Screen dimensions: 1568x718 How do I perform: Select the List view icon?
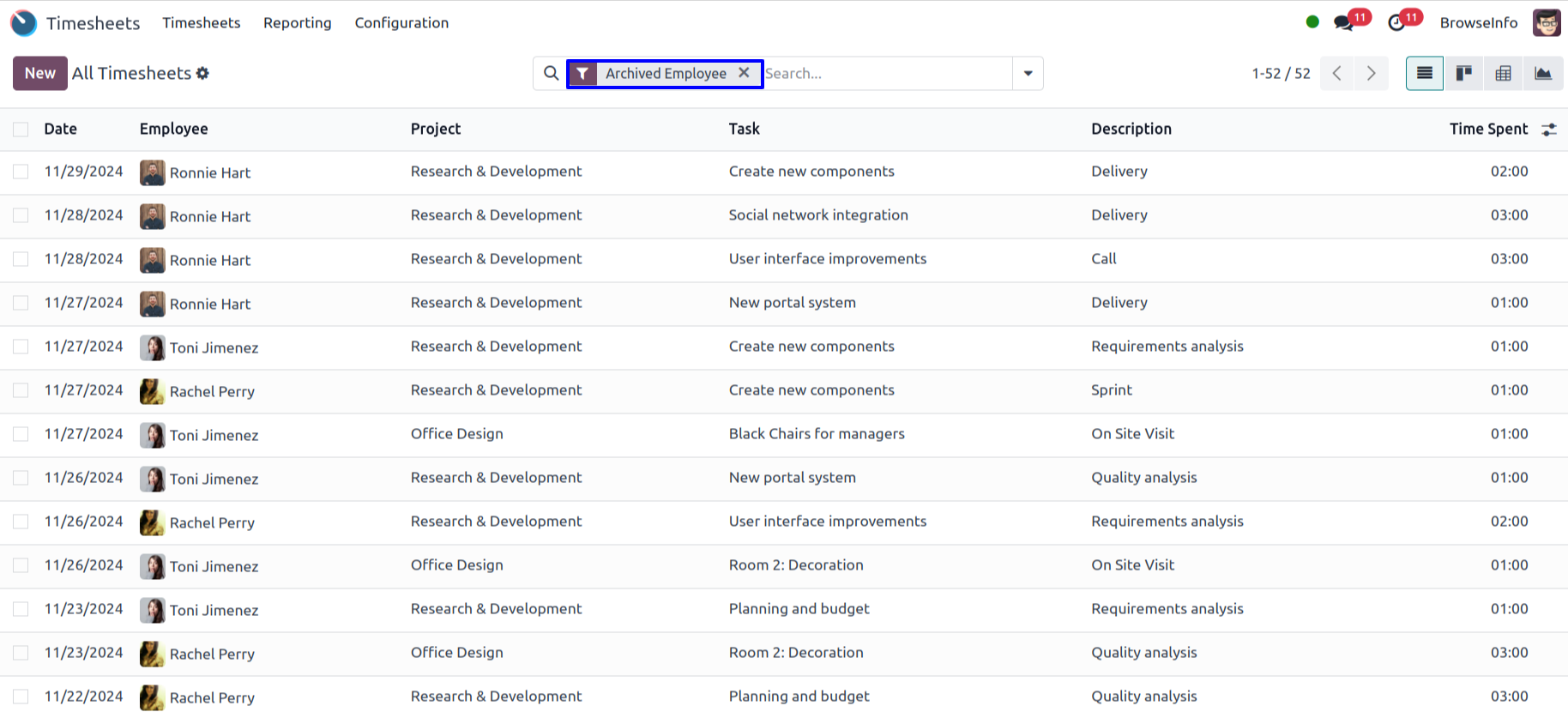1425,74
